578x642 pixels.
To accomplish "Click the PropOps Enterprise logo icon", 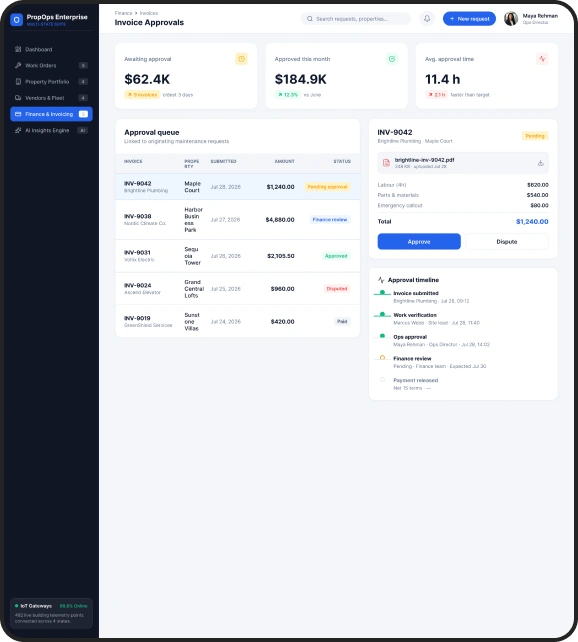I will coord(16,19).
